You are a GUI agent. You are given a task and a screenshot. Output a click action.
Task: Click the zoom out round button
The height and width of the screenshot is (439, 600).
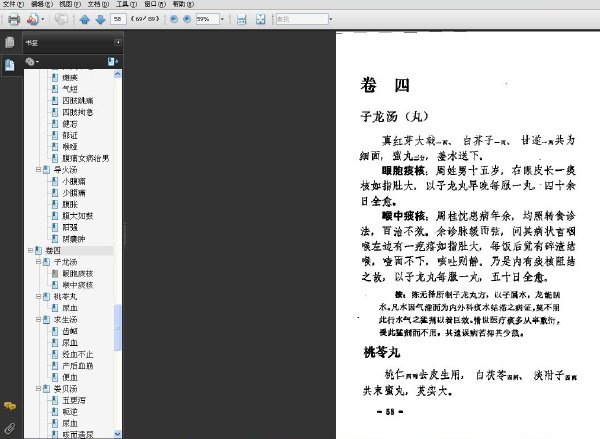[174, 19]
